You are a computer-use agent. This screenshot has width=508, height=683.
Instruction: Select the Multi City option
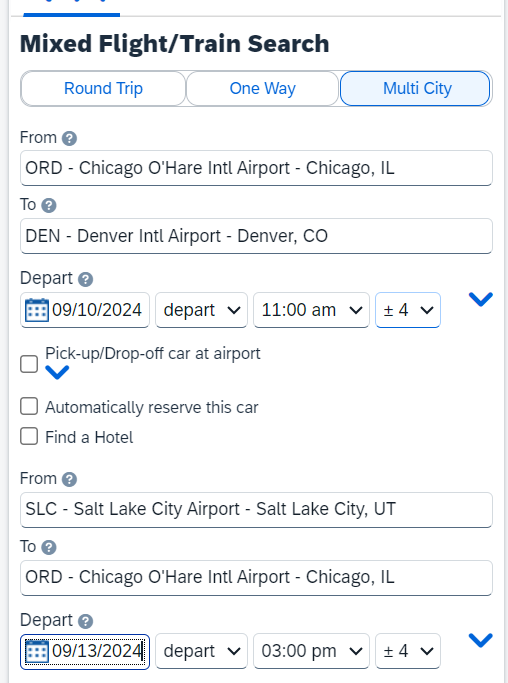[417, 88]
